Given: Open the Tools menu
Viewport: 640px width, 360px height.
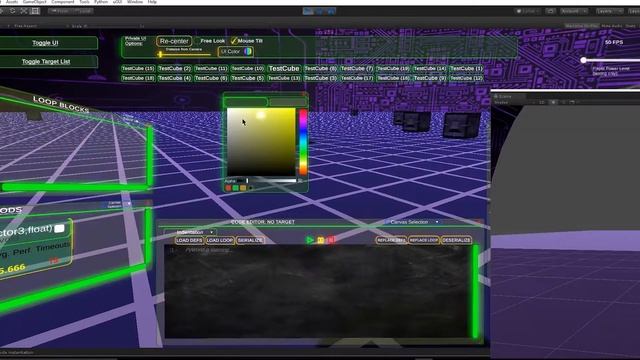Looking at the screenshot, I should tap(84, 2).
